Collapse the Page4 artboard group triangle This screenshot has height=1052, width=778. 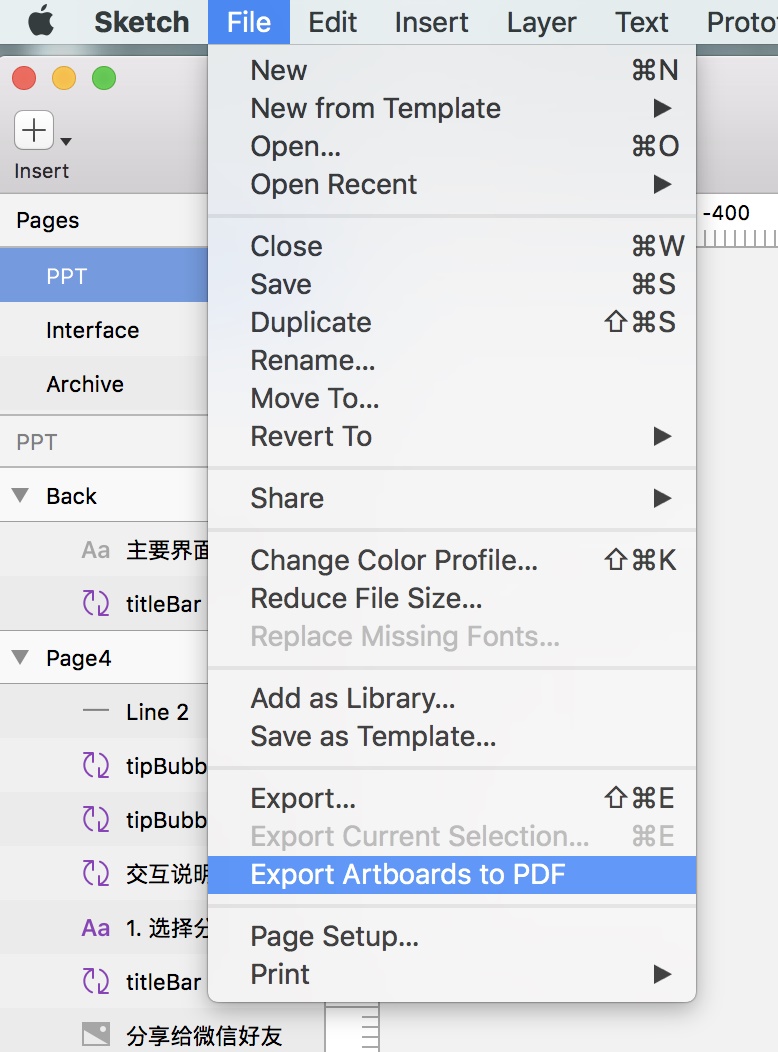[x=20, y=658]
